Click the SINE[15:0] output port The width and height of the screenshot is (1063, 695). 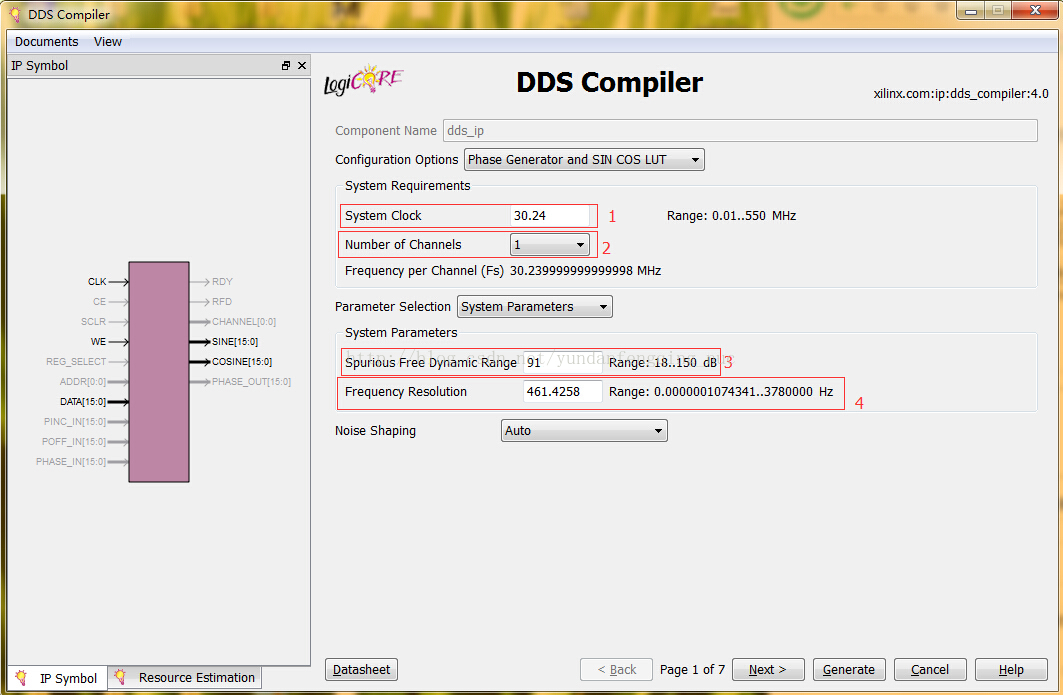click(235, 342)
